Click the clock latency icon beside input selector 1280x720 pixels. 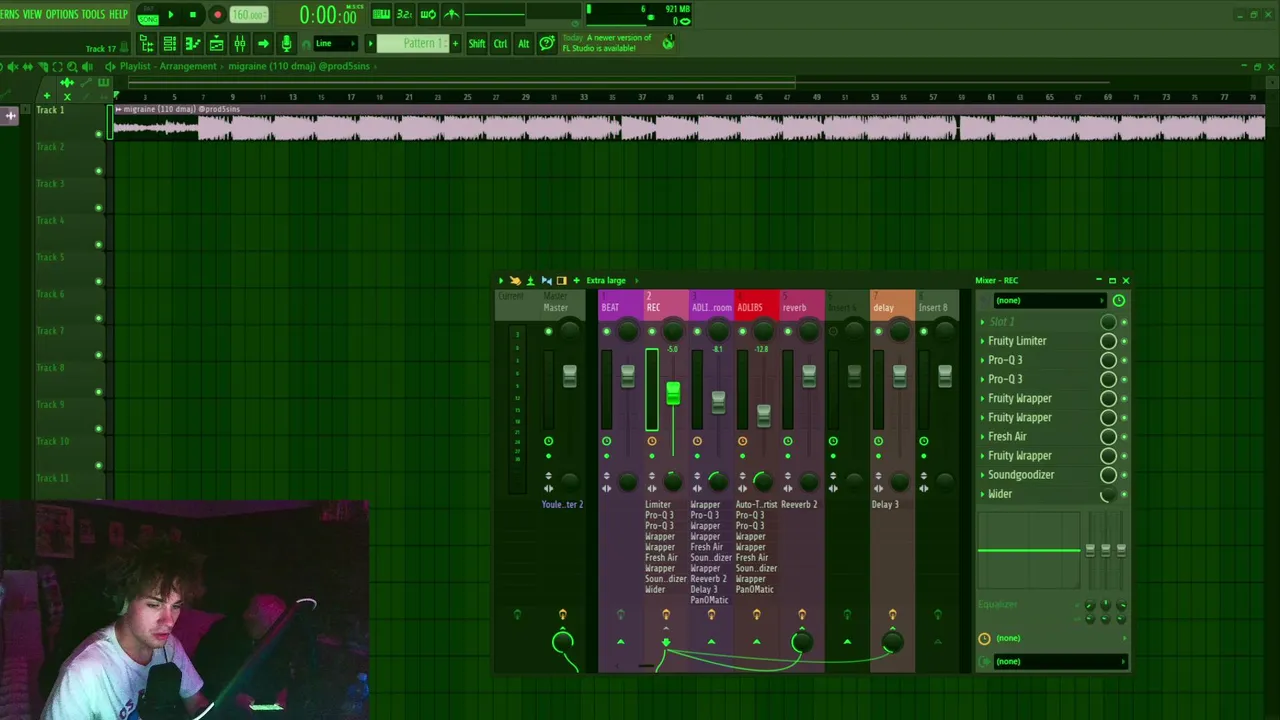[1118, 301]
